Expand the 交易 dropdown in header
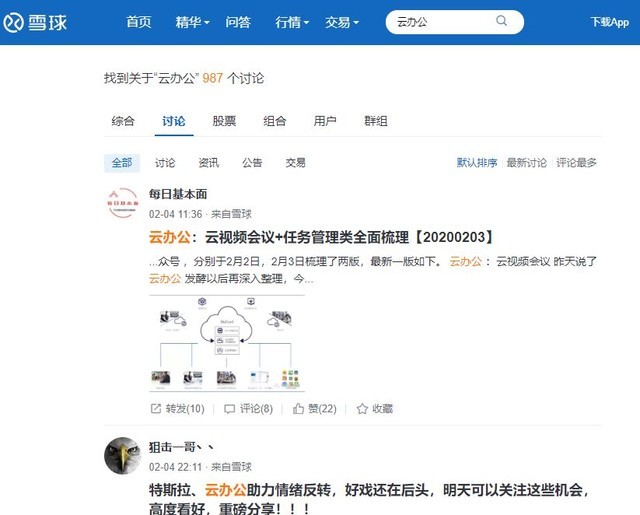 [342, 22]
